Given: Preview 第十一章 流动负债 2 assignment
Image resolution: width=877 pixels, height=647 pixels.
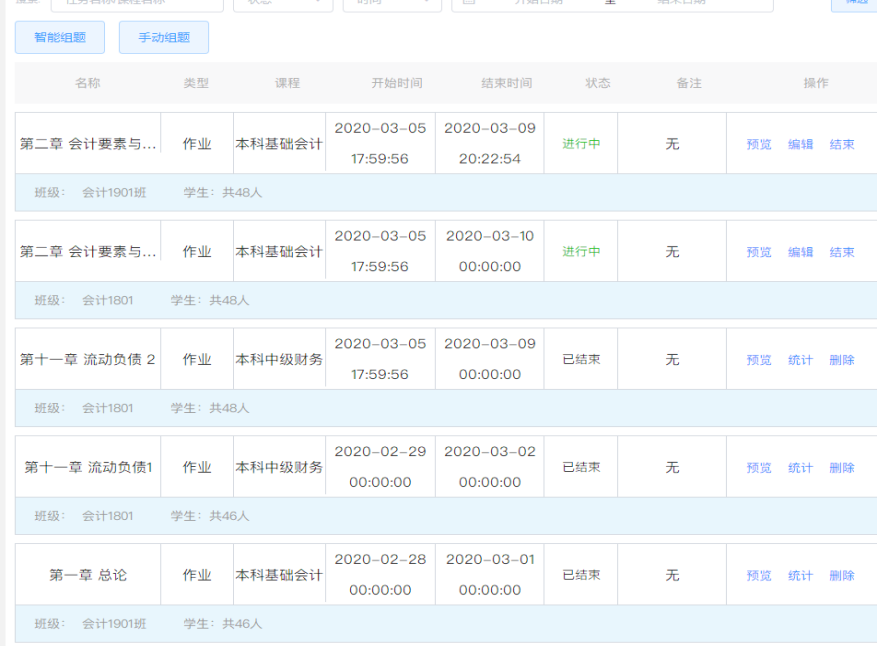Looking at the screenshot, I should click(759, 360).
